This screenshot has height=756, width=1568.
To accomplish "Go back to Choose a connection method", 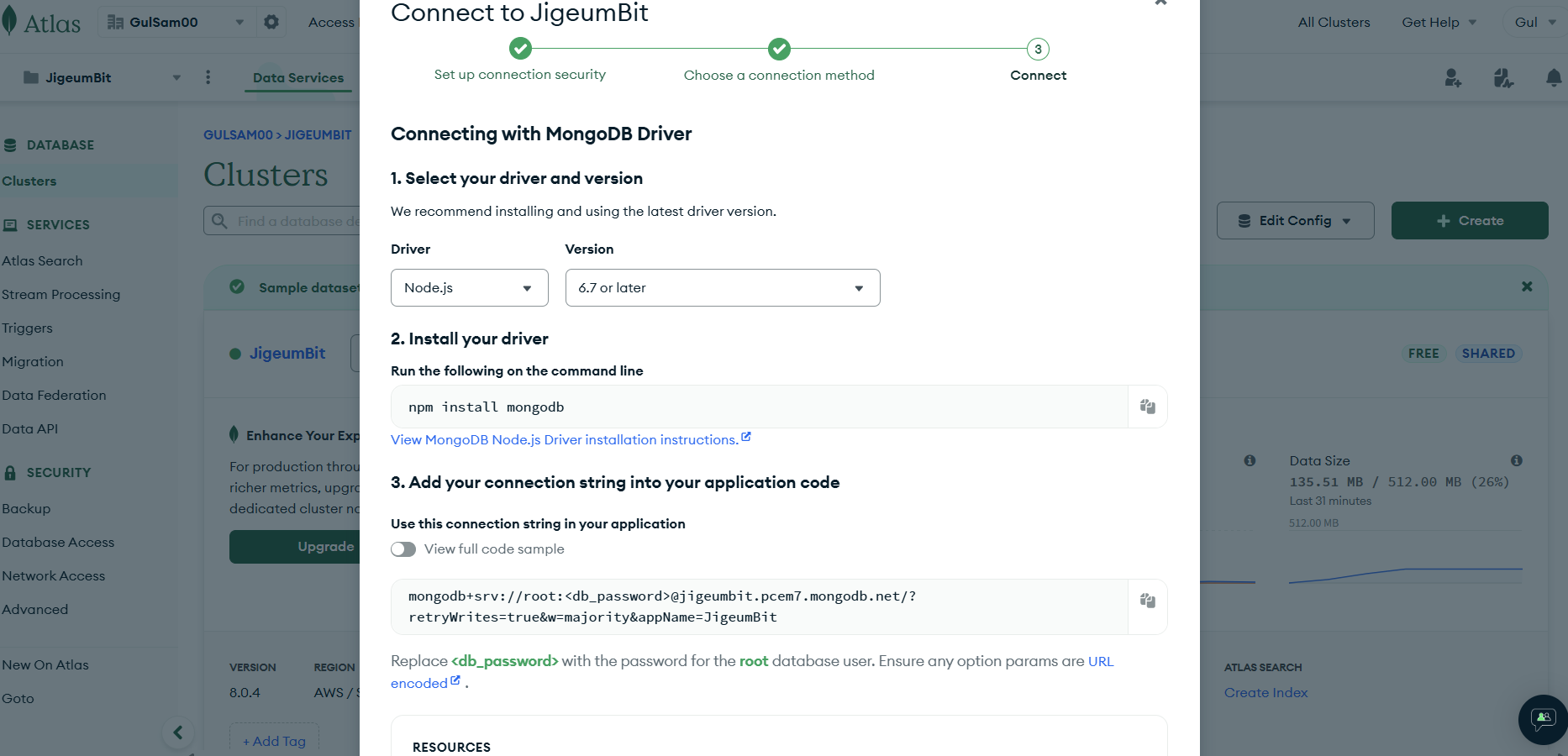I will pos(779,75).
